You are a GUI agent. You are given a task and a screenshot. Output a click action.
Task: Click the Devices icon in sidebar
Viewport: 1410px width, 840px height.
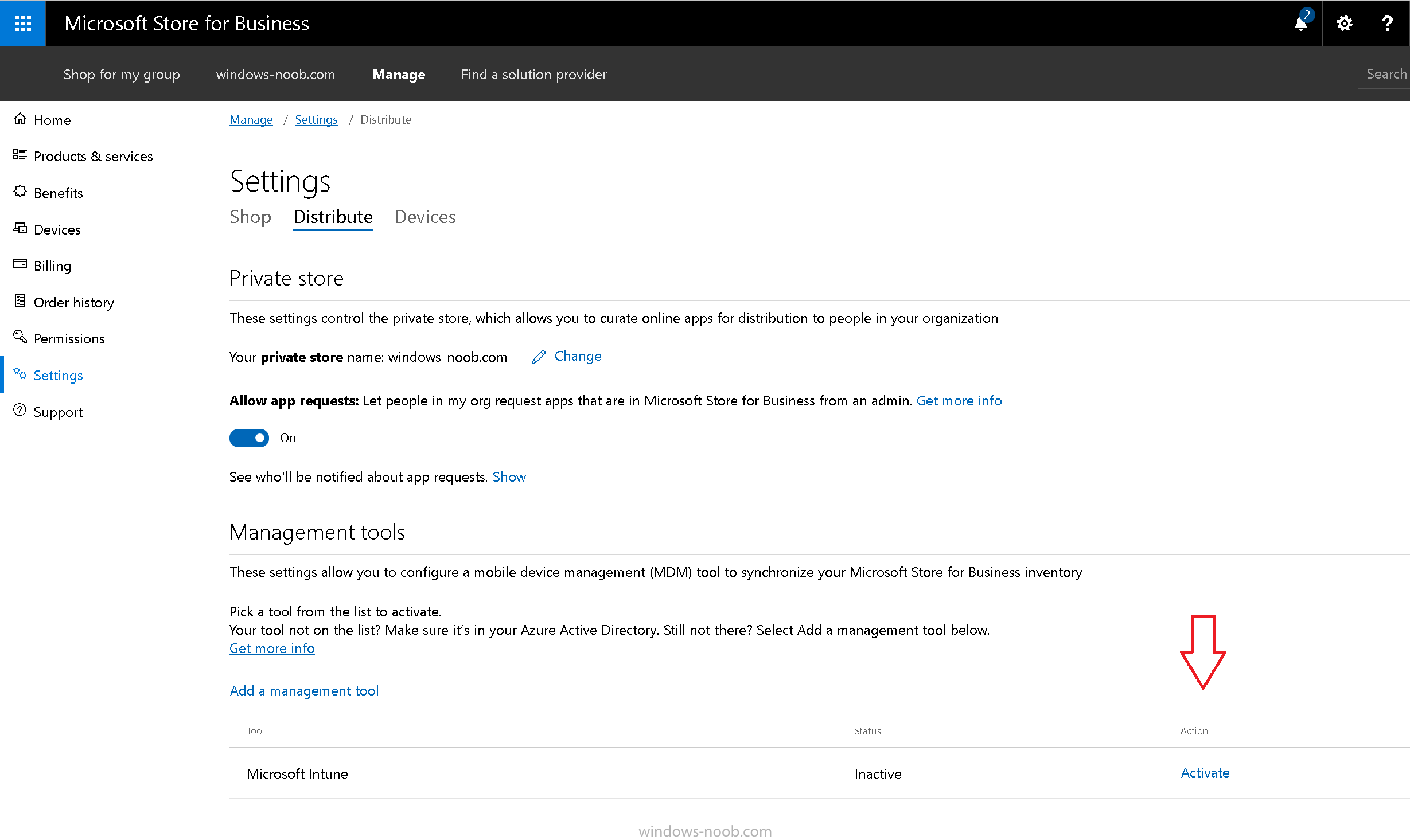pyautogui.click(x=20, y=228)
